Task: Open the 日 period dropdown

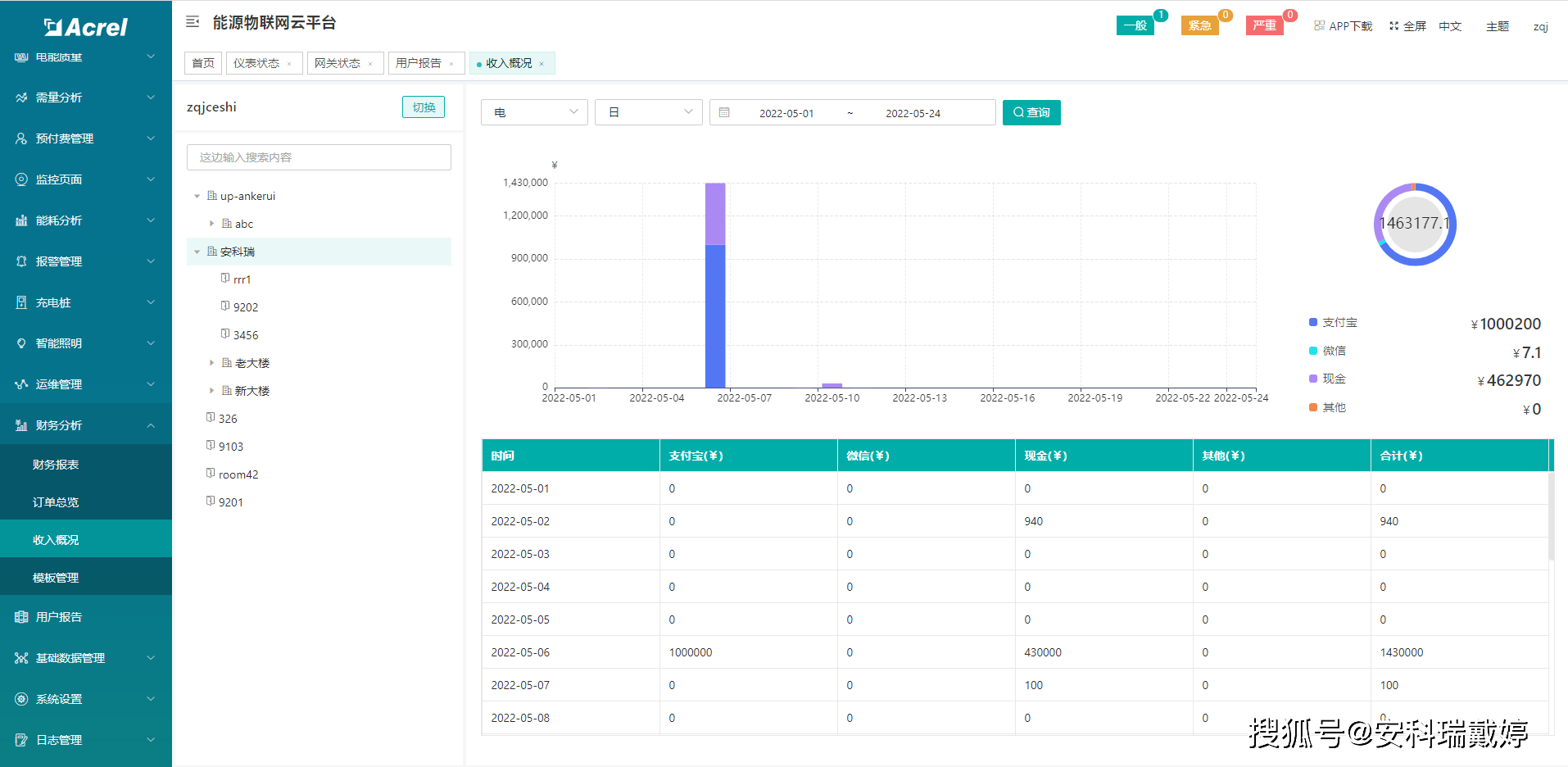Action: pyautogui.click(x=648, y=112)
